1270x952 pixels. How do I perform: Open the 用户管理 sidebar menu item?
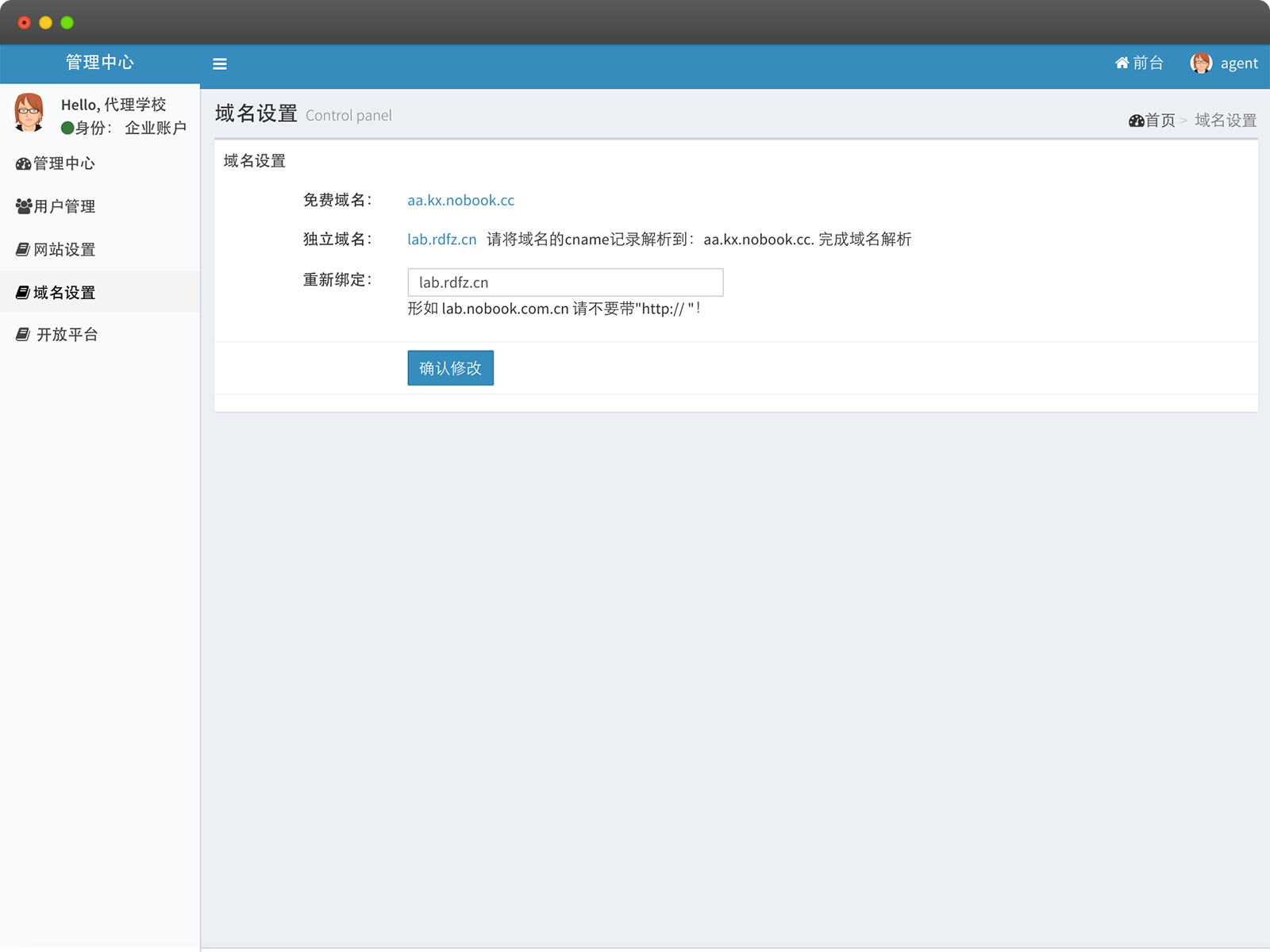[x=64, y=206]
